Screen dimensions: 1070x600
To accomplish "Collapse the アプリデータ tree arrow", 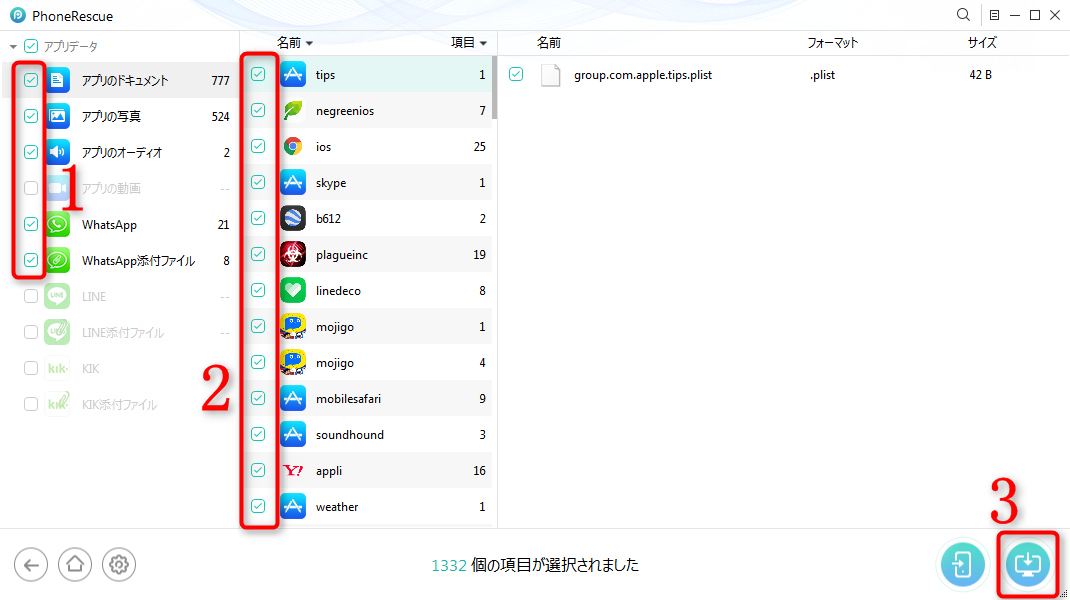I will pyautogui.click(x=13, y=47).
